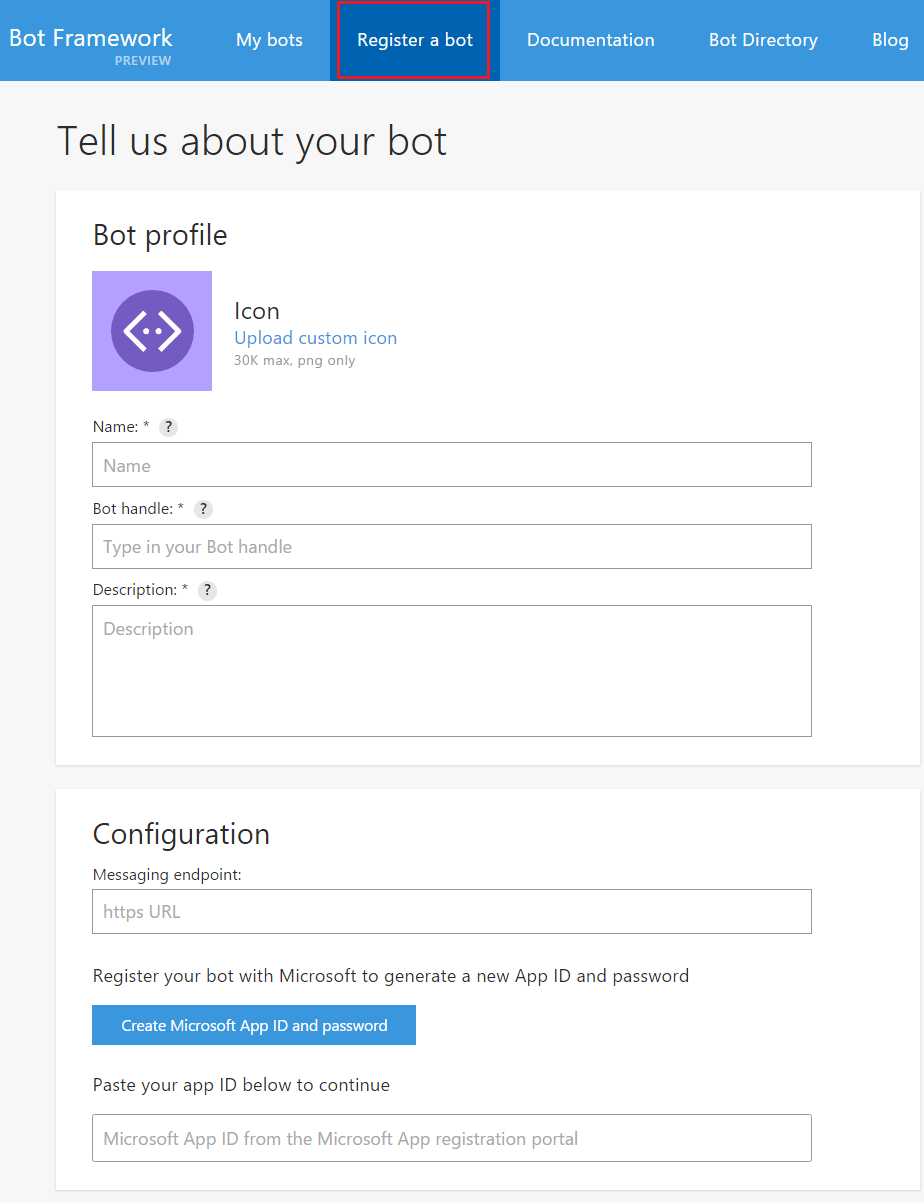The width and height of the screenshot is (924, 1203).
Task: Click the Upload custom icon link
Action: tap(315, 338)
